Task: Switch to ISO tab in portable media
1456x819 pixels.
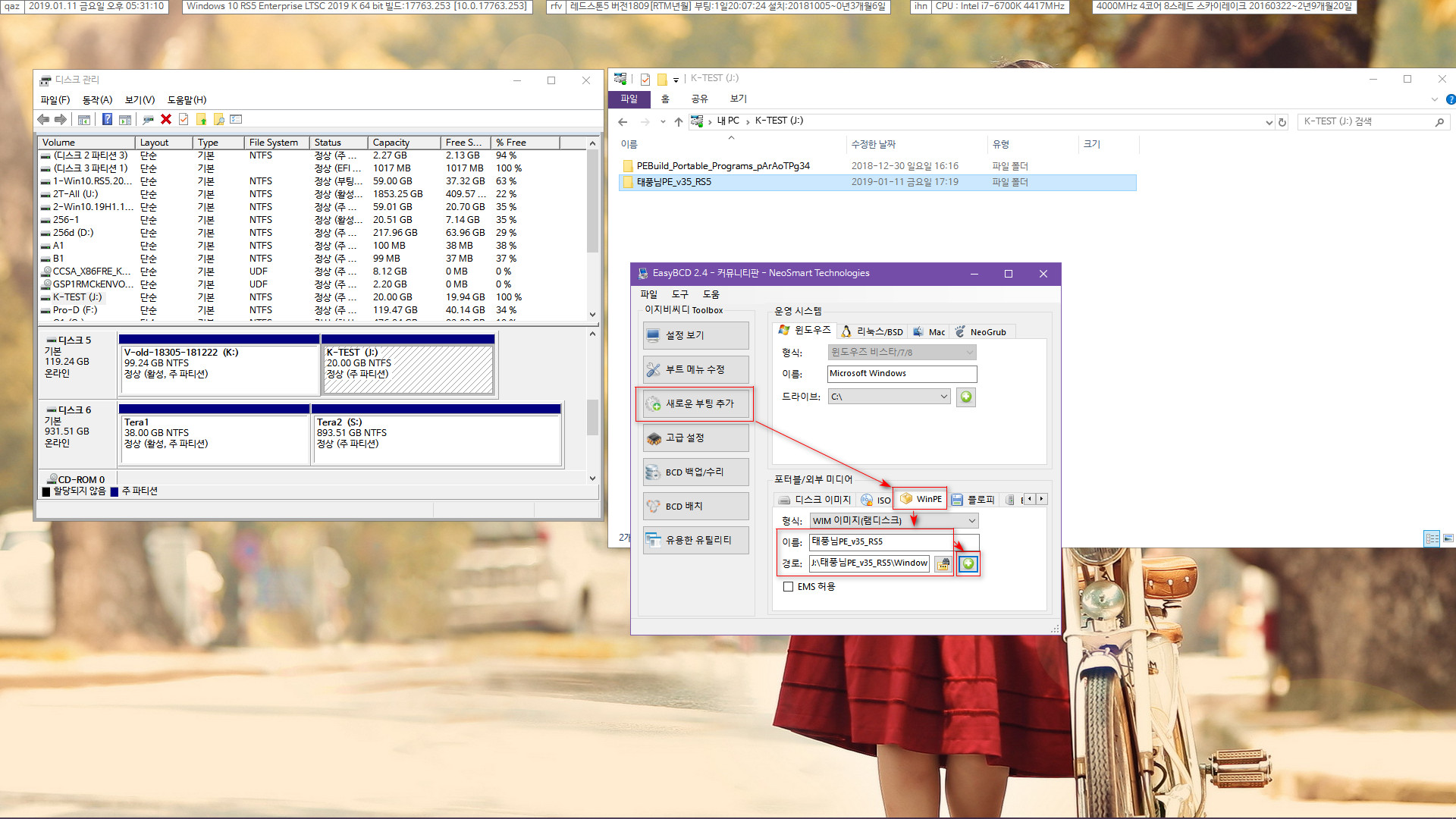Action: point(876,500)
